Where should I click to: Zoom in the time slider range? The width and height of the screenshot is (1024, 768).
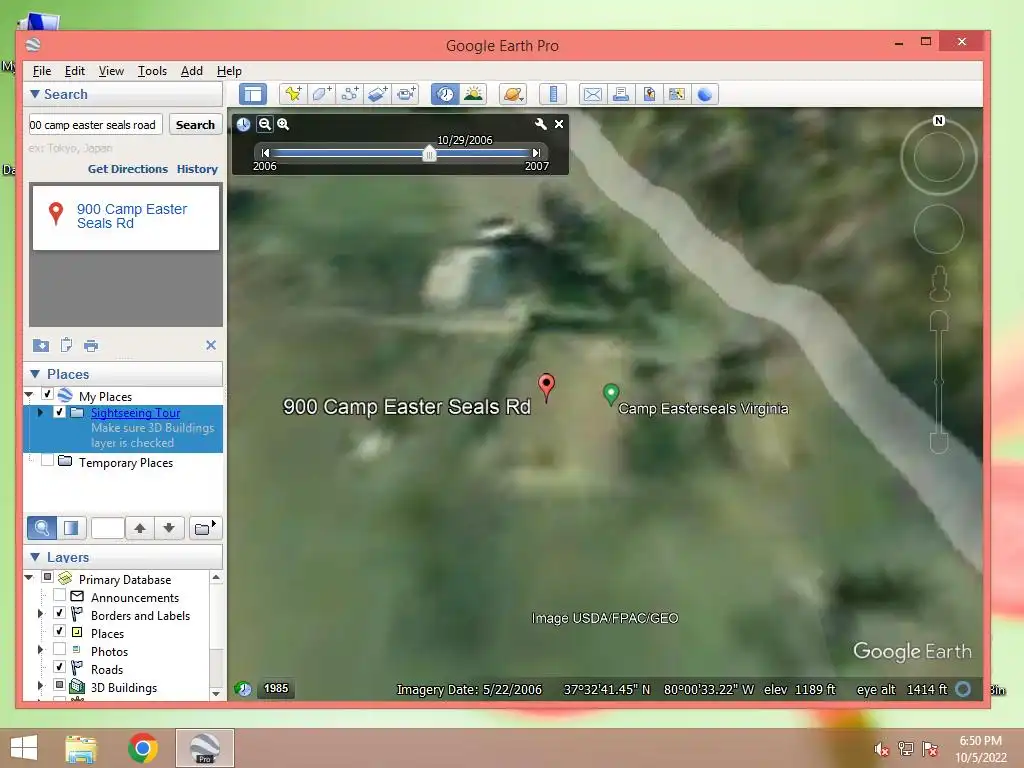tap(283, 124)
